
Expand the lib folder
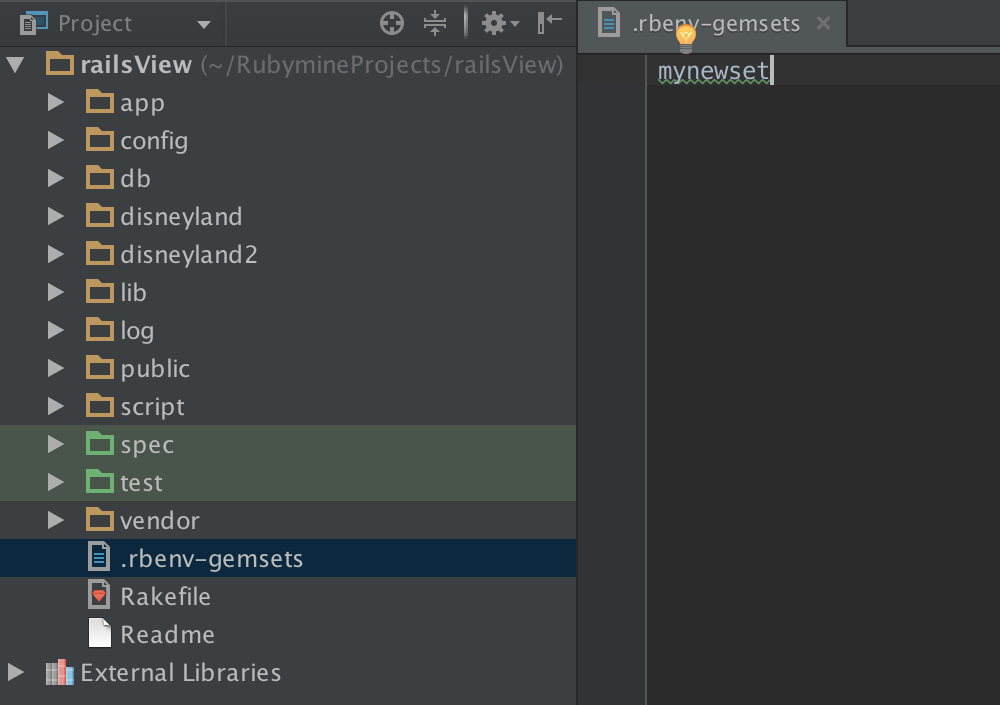[x=56, y=292]
